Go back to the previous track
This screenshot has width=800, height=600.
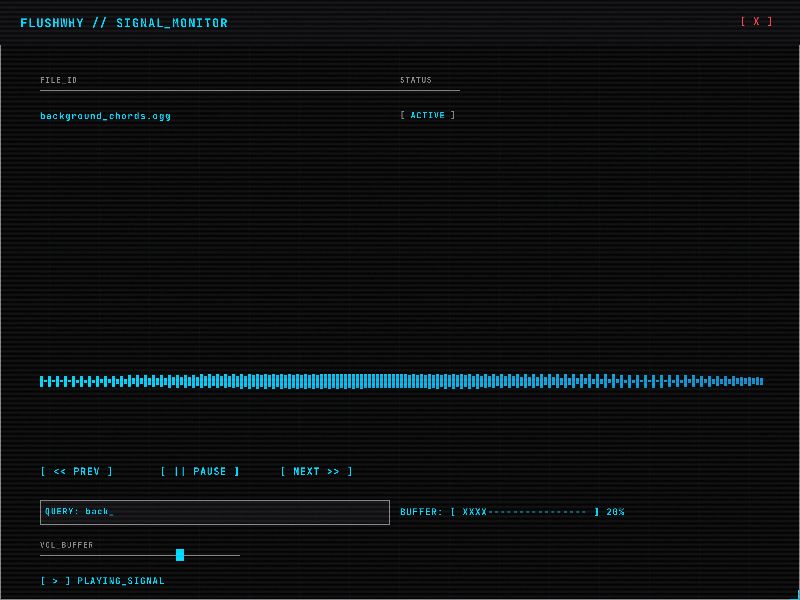tap(77, 471)
